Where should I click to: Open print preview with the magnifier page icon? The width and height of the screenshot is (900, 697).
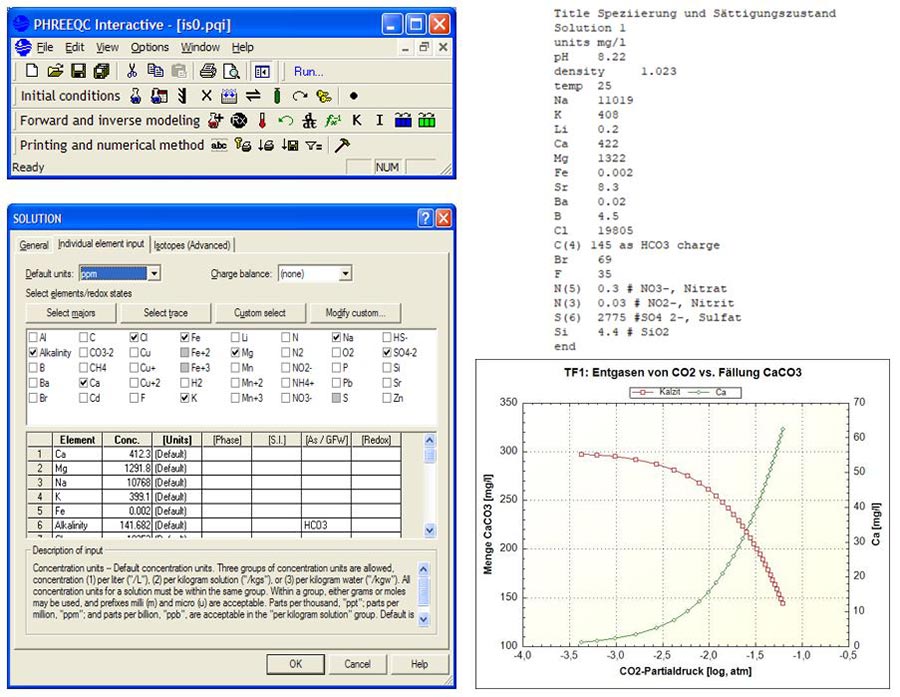click(x=231, y=71)
